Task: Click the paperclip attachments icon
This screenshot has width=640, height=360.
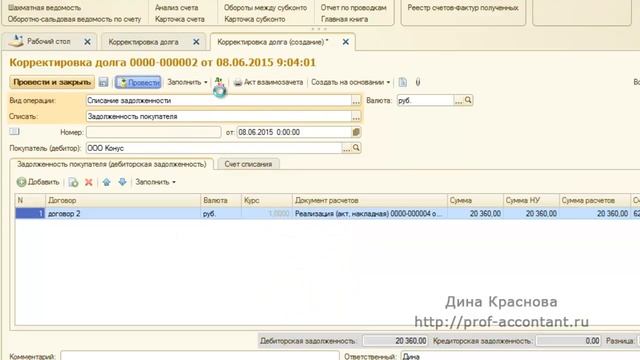Action: tap(418, 82)
